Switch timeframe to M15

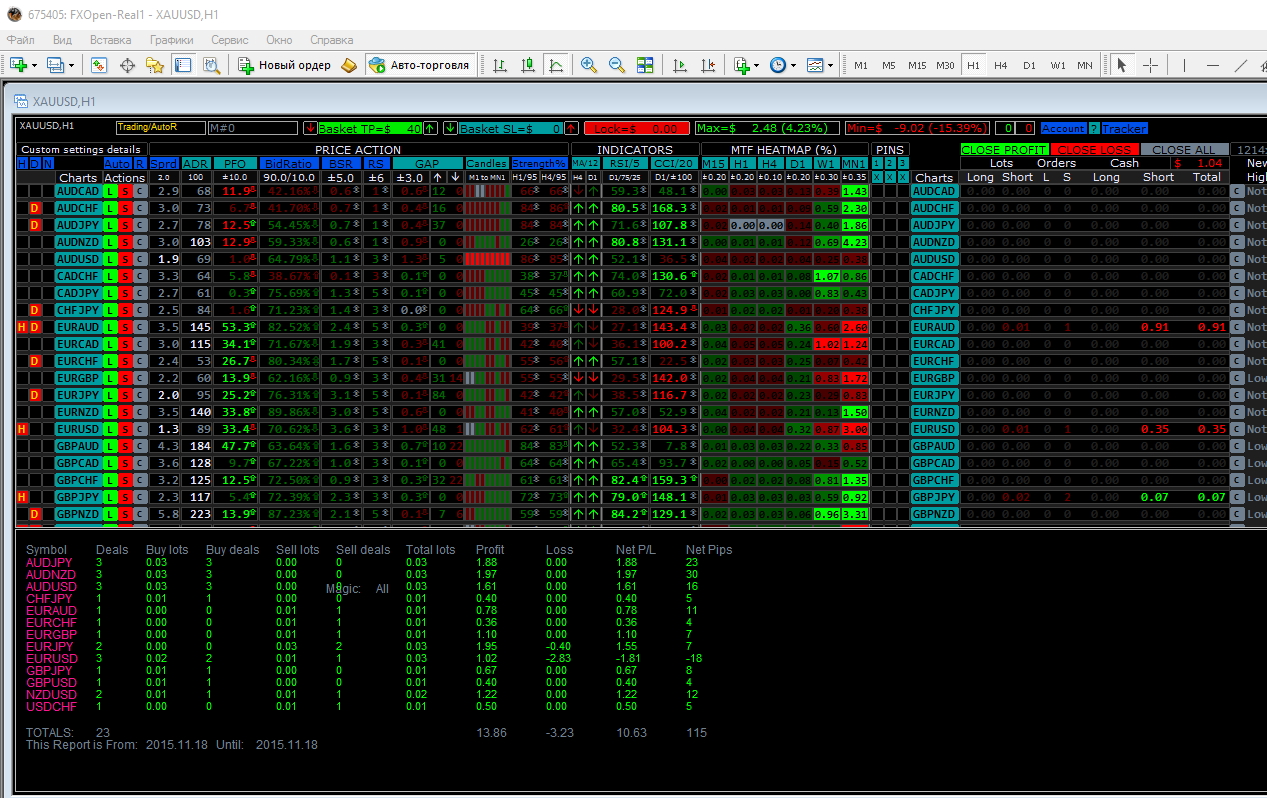[917, 65]
